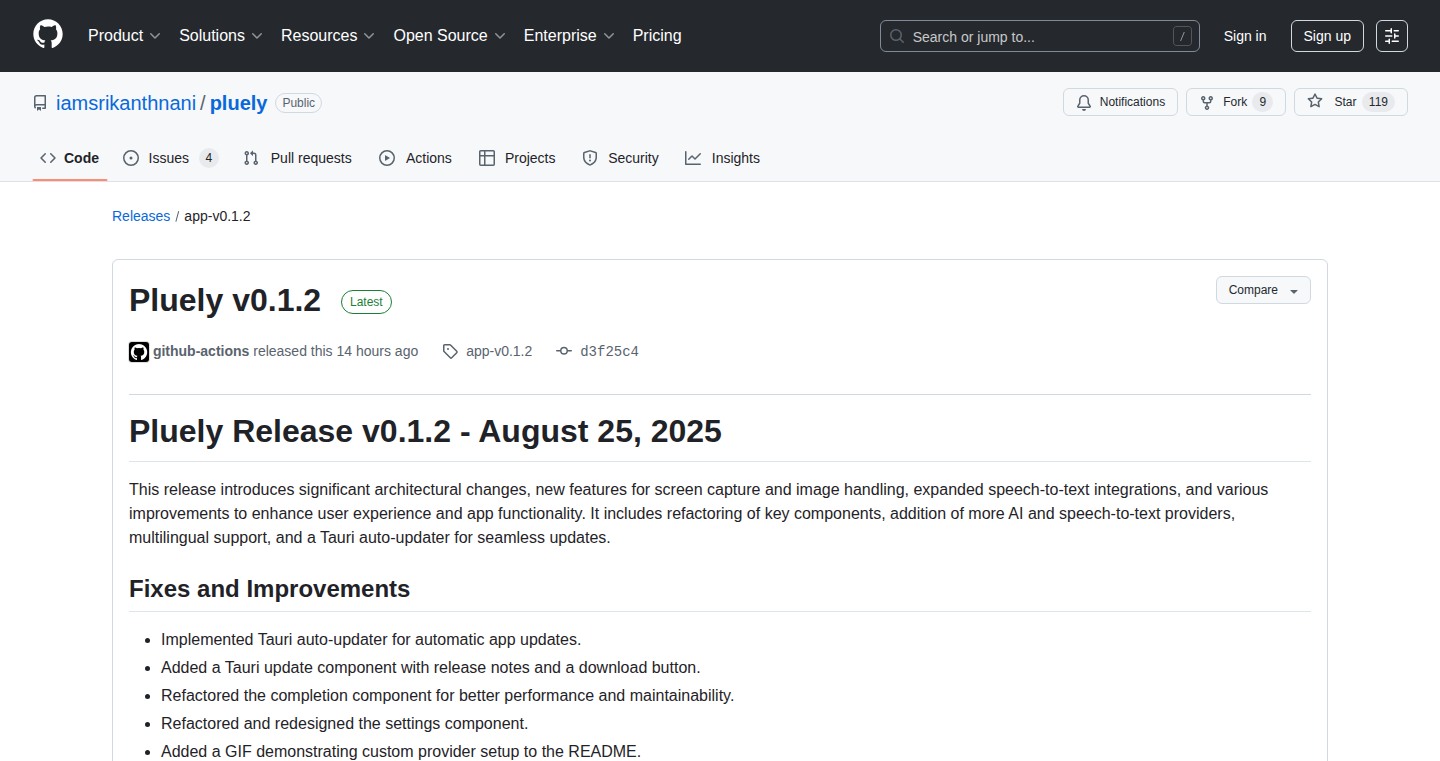The image size is (1440, 761).
Task: Sign in to GitHub
Action: [x=1245, y=36]
